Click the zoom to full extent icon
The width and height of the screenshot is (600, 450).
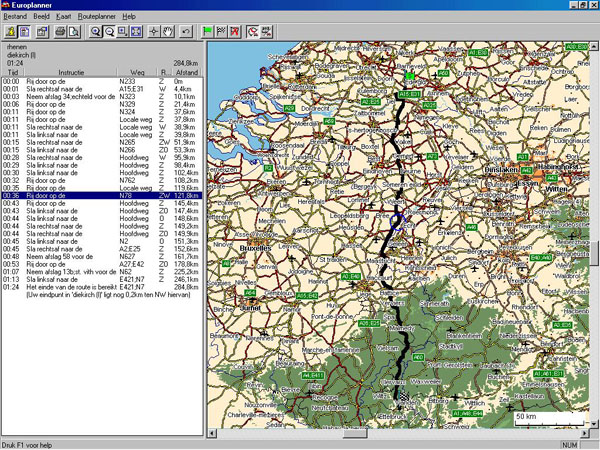[x=135, y=32]
